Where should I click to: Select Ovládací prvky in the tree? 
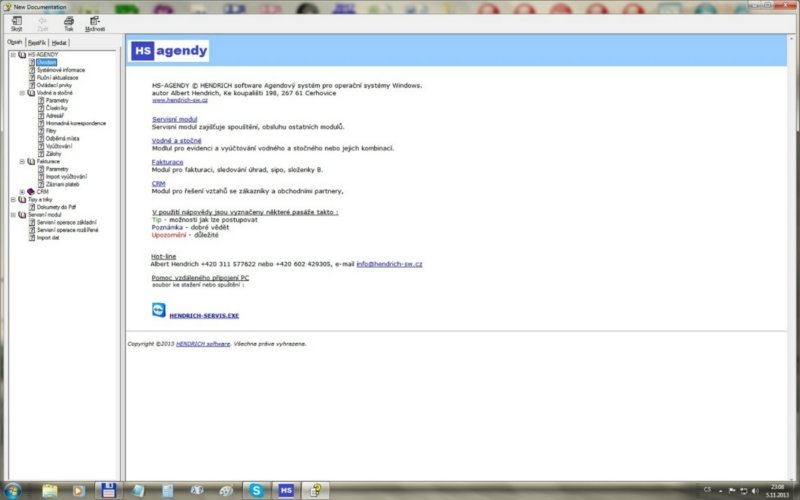[x=54, y=85]
